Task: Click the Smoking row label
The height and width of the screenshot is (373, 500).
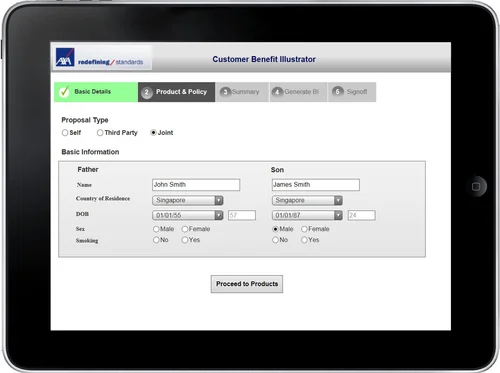Action: pos(87,240)
